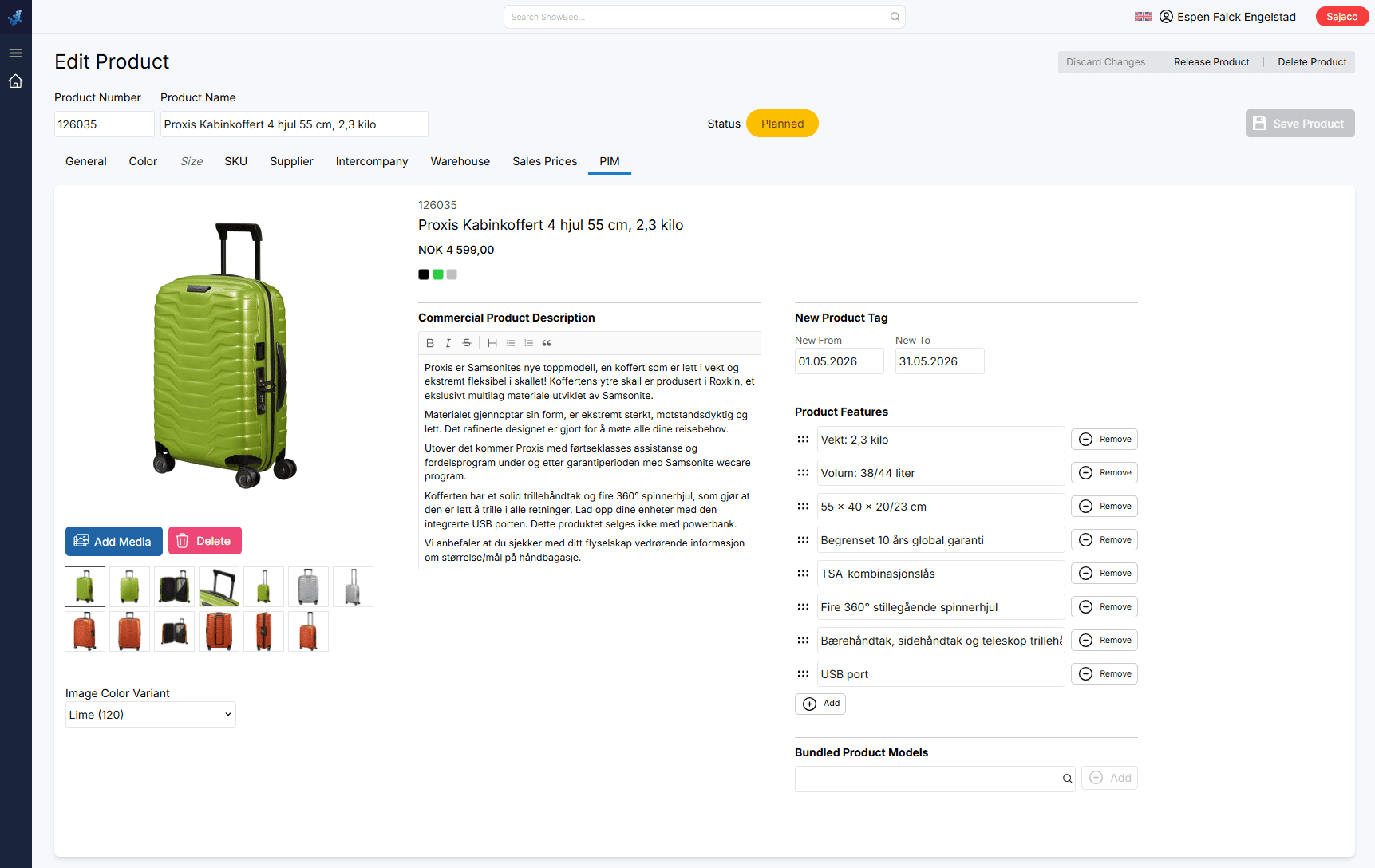Click the Bundled Product Models search field

pyautogui.click(x=935, y=779)
